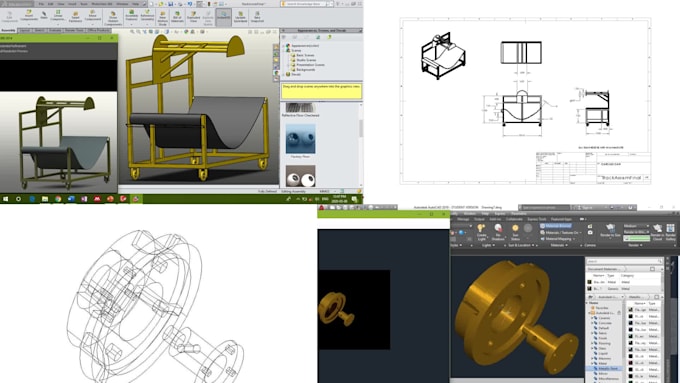The image size is (680, 383).
Task: Click Create Light in AutoCAD ribbon
Action: [x=481, y=232]
